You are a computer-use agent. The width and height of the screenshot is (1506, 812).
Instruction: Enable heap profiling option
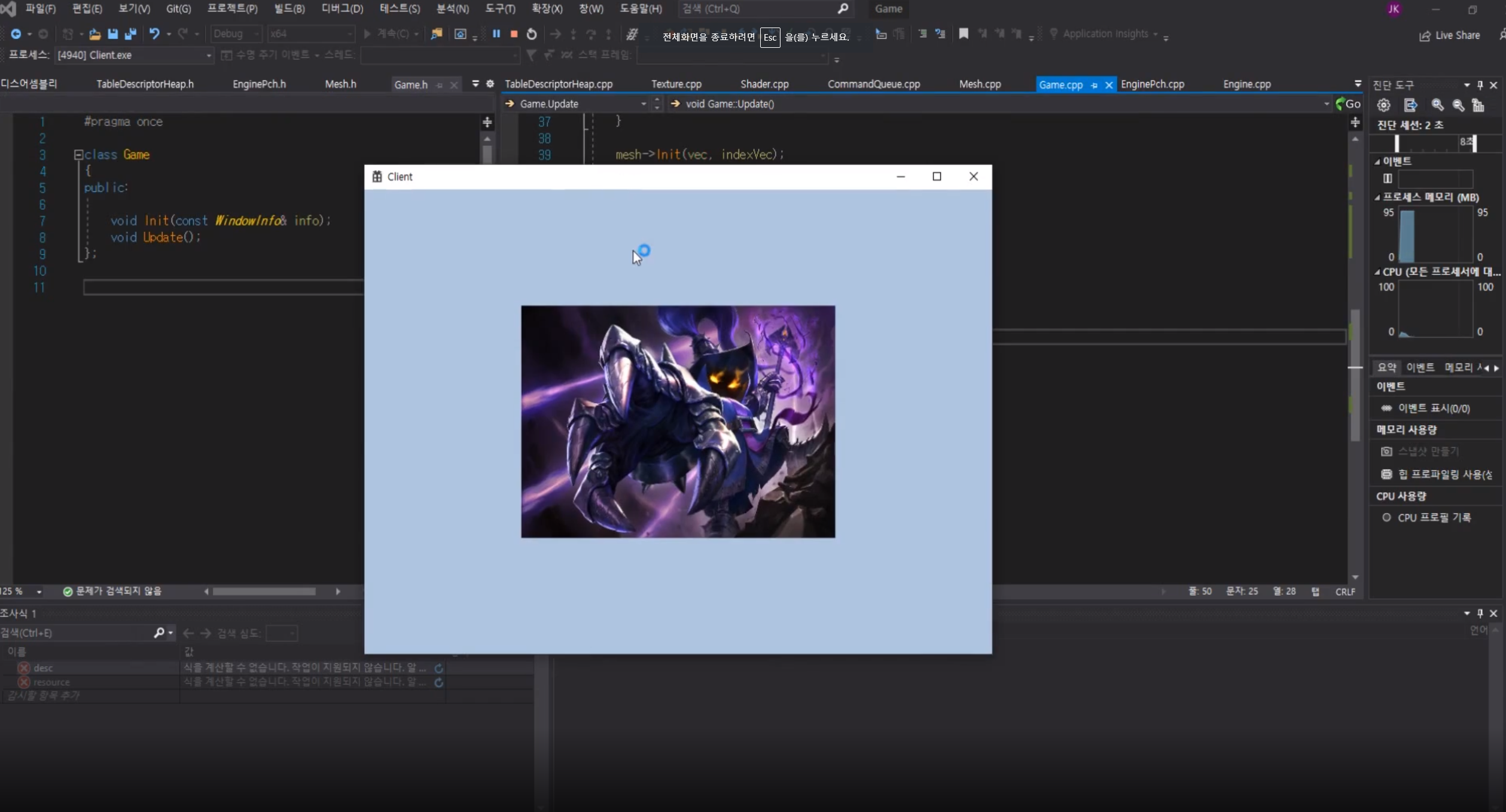pos(1436,474)
